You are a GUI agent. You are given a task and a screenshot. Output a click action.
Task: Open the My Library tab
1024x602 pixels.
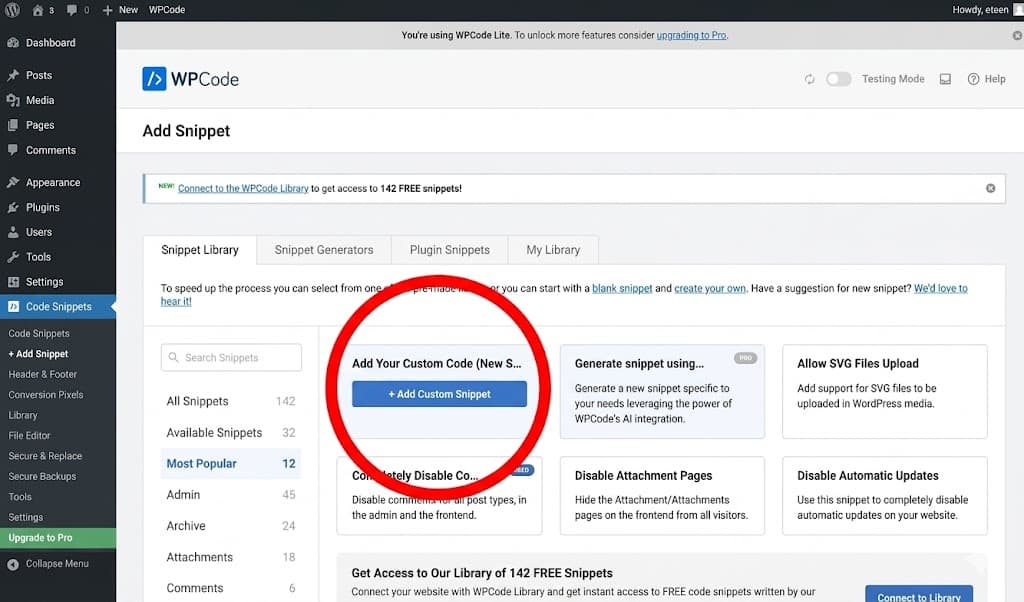pos(552,249)
